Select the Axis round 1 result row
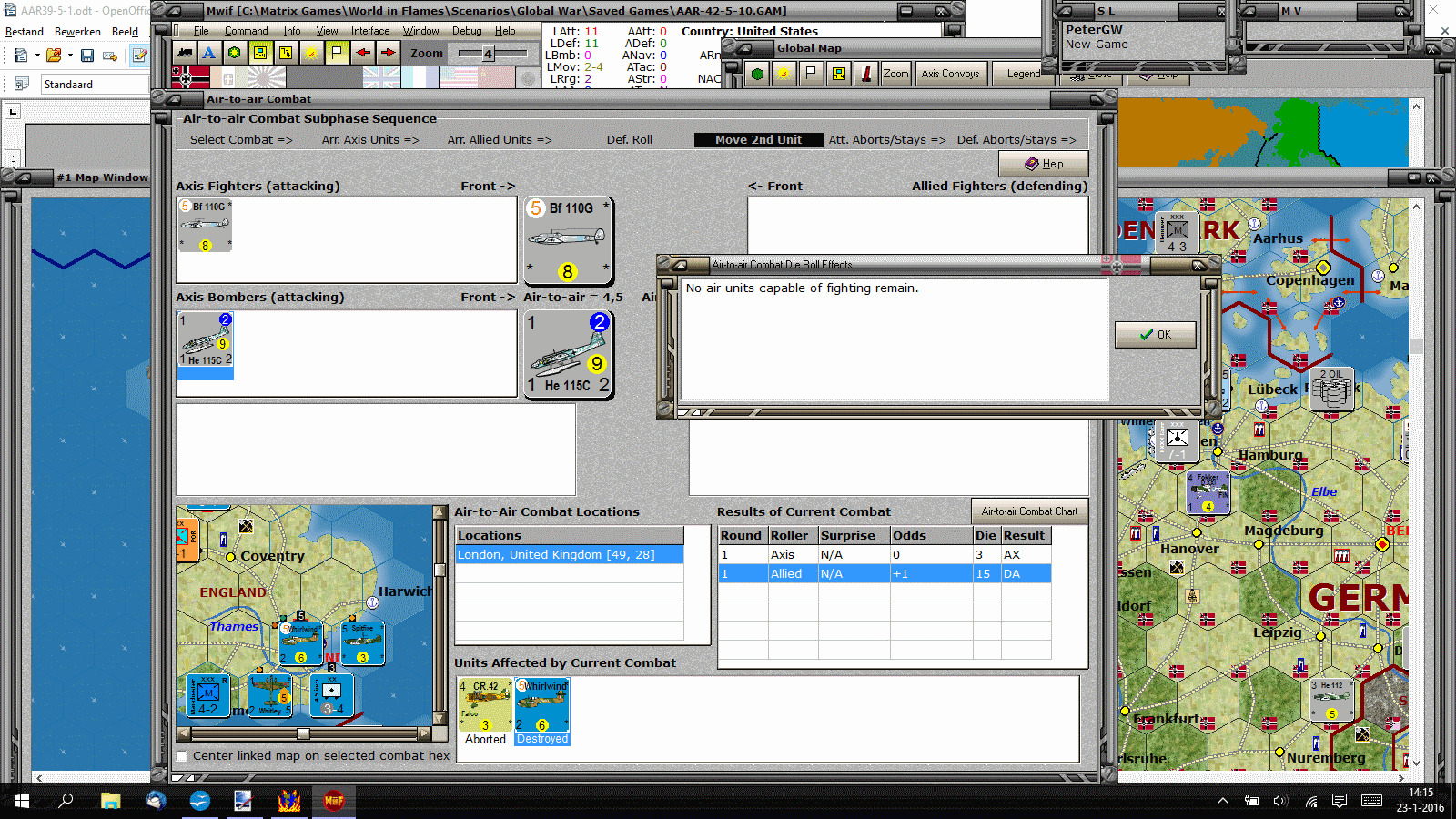Viewport: 1456px width, 819px height. click(885, 555)
